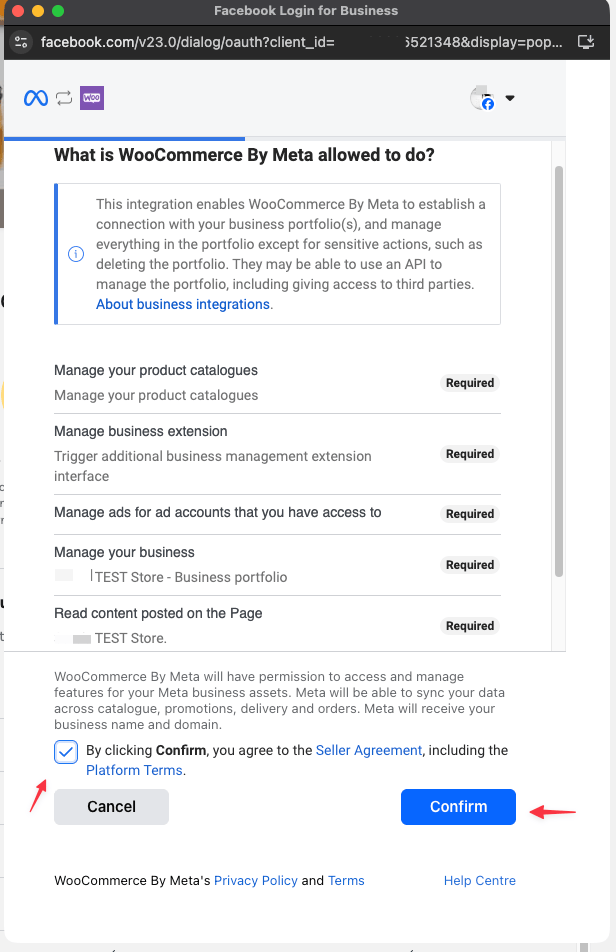
Task: Expand the account switcher dropdown arrow
Action: 510,98
